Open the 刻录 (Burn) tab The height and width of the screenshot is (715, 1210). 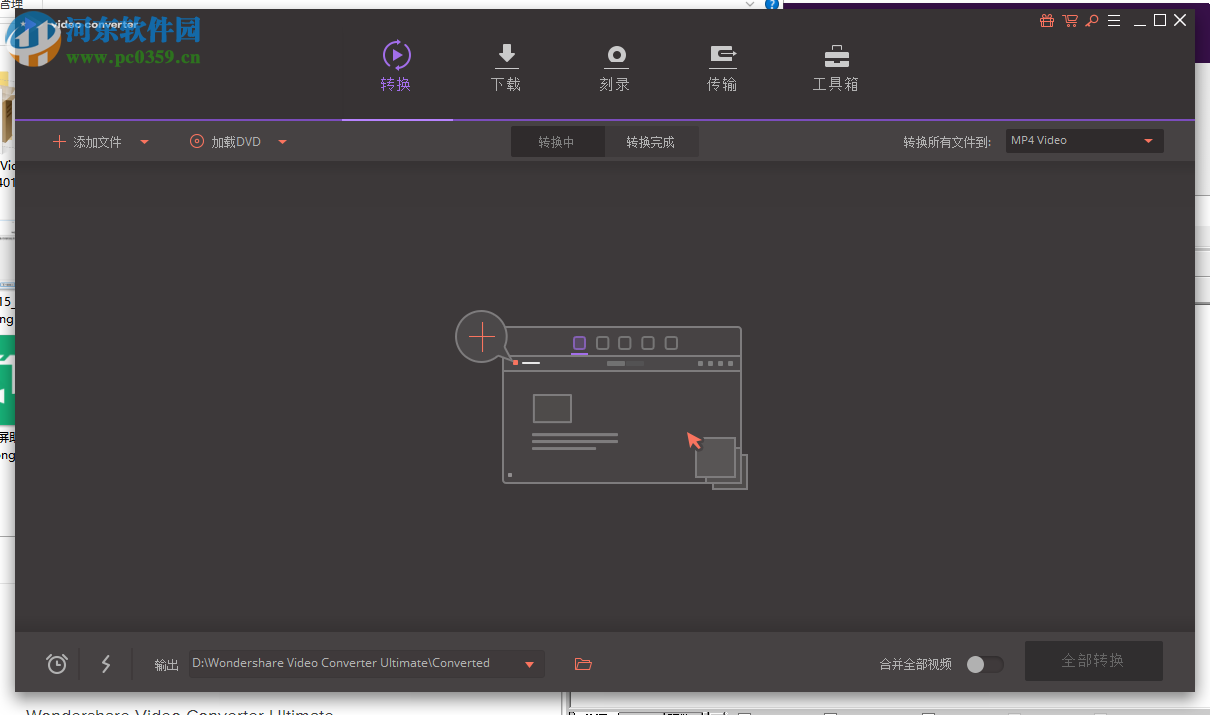click(x=615, y=67)
